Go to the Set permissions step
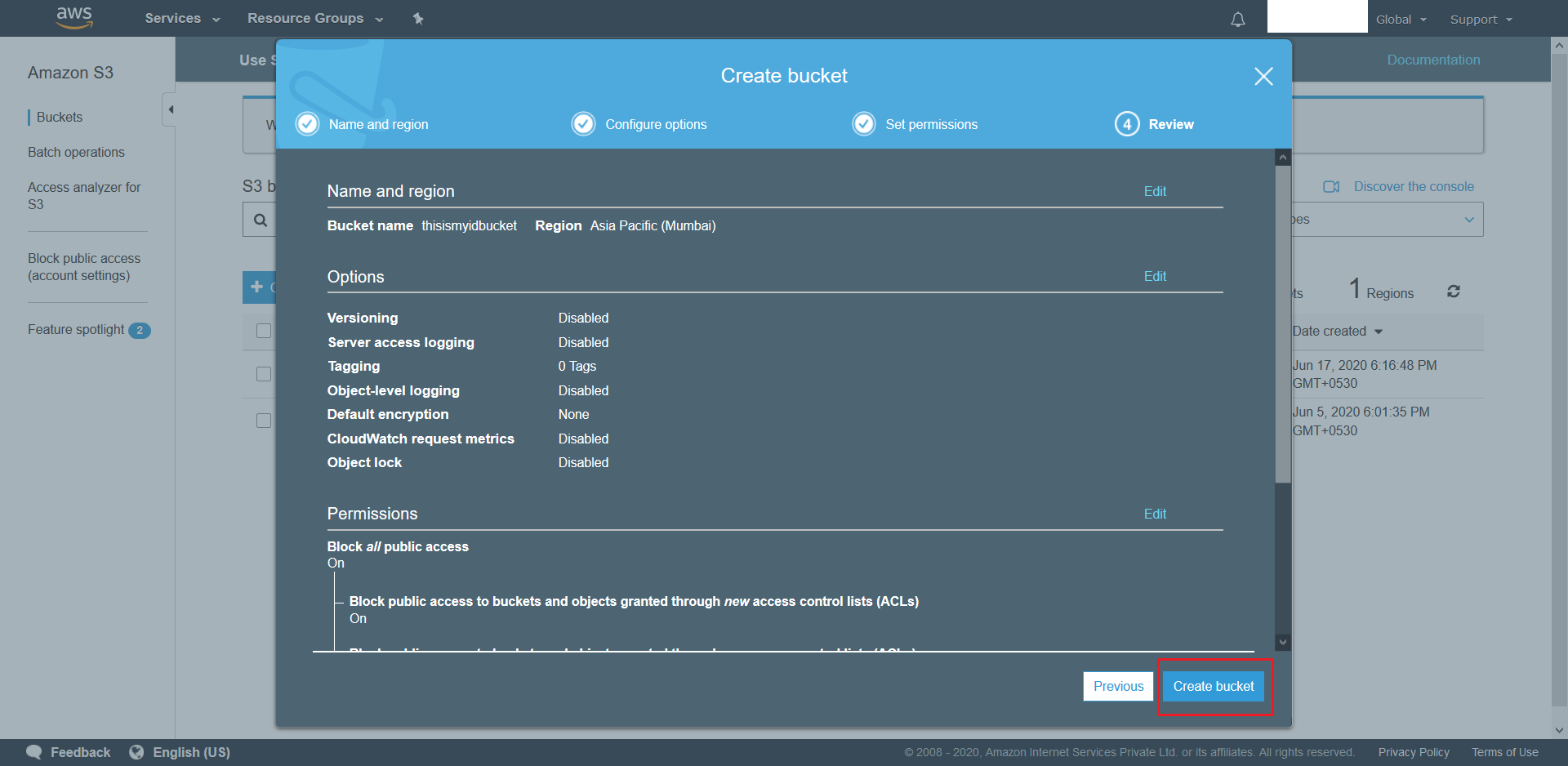Image resolution: width=1568 pixels, height=766 pixels. click(x=931, y=124)
